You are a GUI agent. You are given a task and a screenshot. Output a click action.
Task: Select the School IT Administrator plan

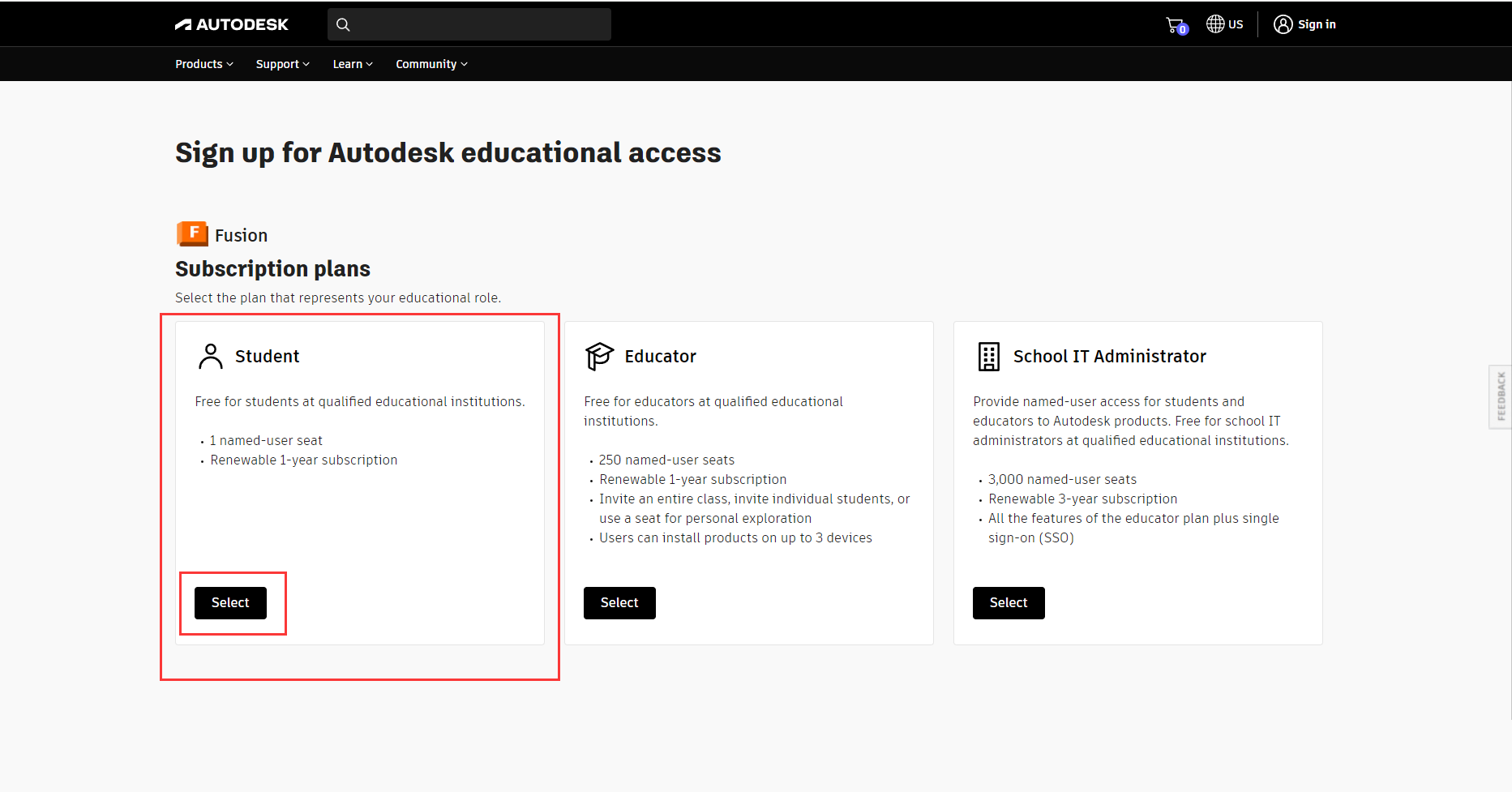pos(1009,603)
